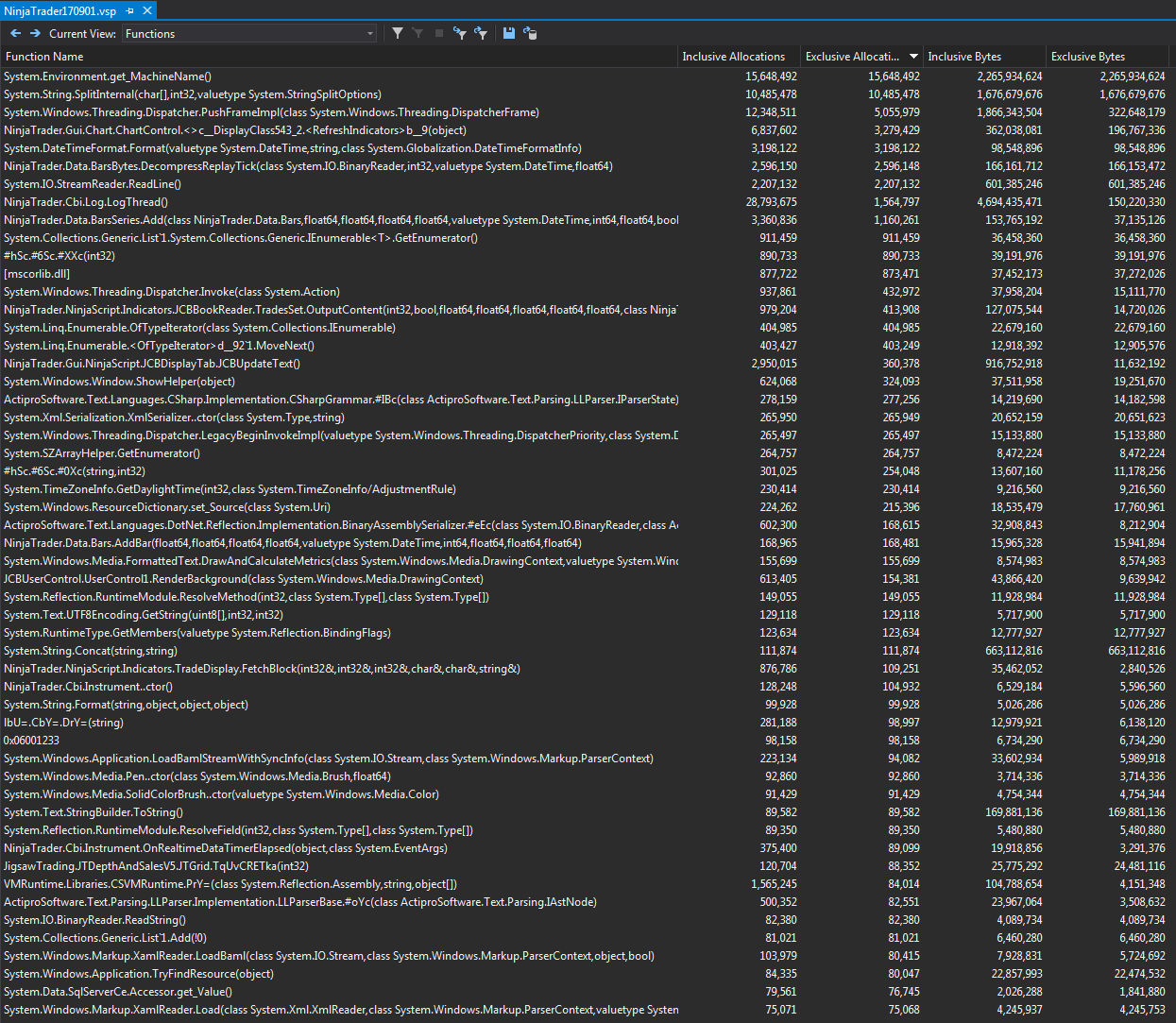The height and width of the screenshot is (1023, 1176).
Task: Sort by Exclusive Allocations column header
Action: click(861, 57)
